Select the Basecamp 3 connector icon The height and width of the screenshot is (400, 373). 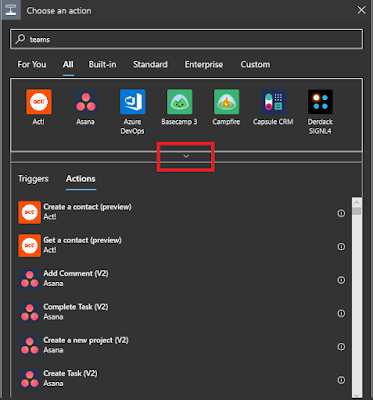pos(179,102)
